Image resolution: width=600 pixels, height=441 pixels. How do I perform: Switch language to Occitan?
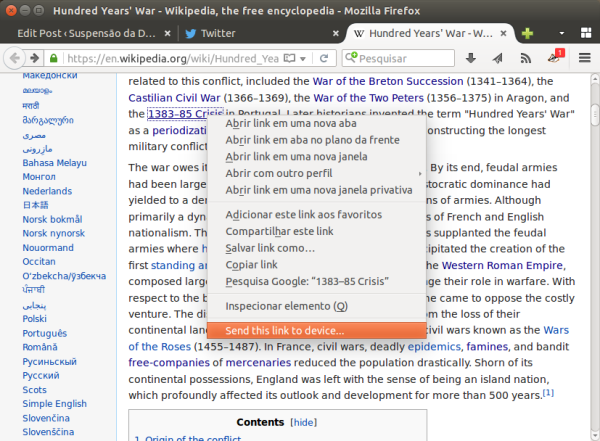(x=39, y=261)
